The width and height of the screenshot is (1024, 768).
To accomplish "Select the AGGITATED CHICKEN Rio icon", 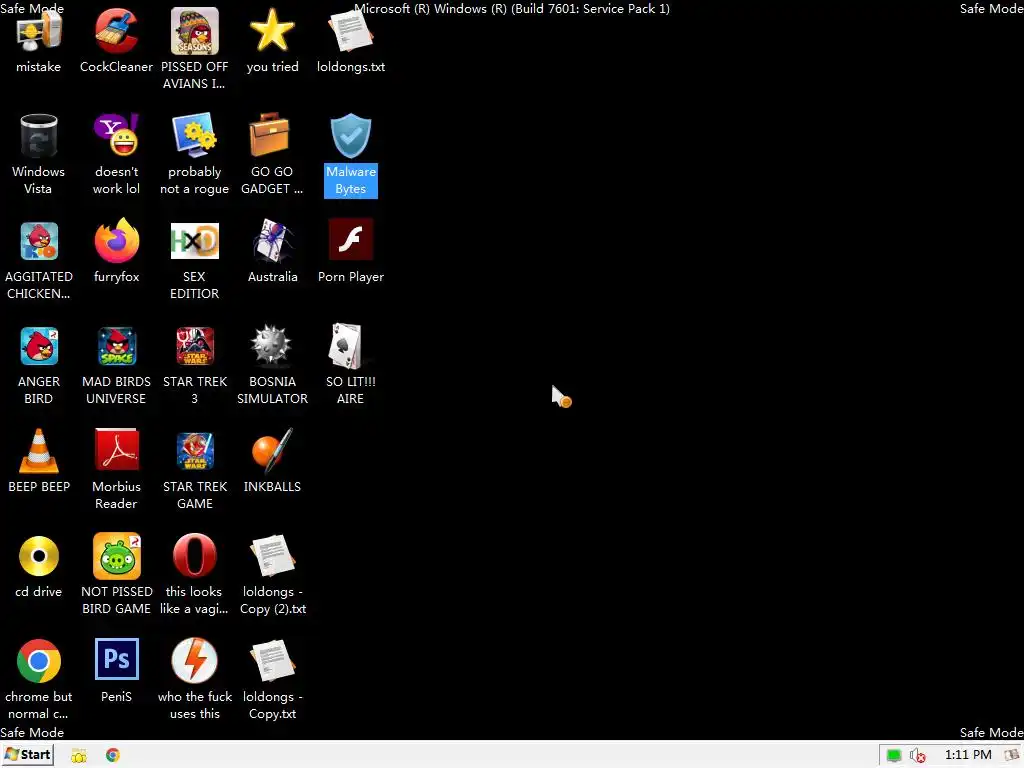I will (x=39, y=241).
